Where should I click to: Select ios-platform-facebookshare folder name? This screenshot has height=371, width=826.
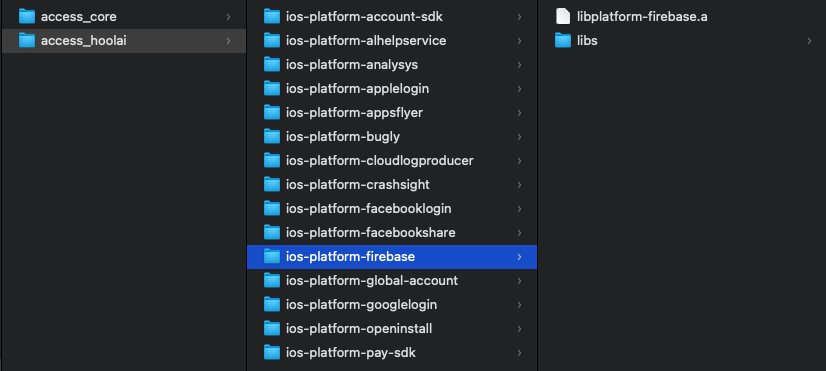point(371,232)
